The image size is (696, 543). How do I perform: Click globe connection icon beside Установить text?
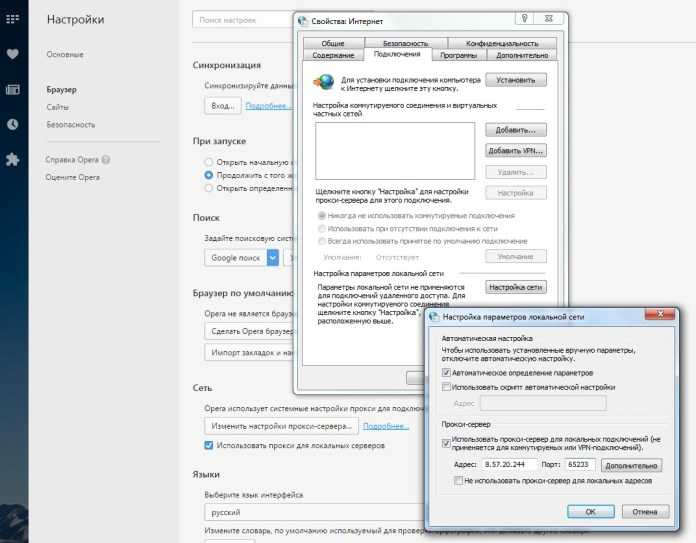click(324, 82)
